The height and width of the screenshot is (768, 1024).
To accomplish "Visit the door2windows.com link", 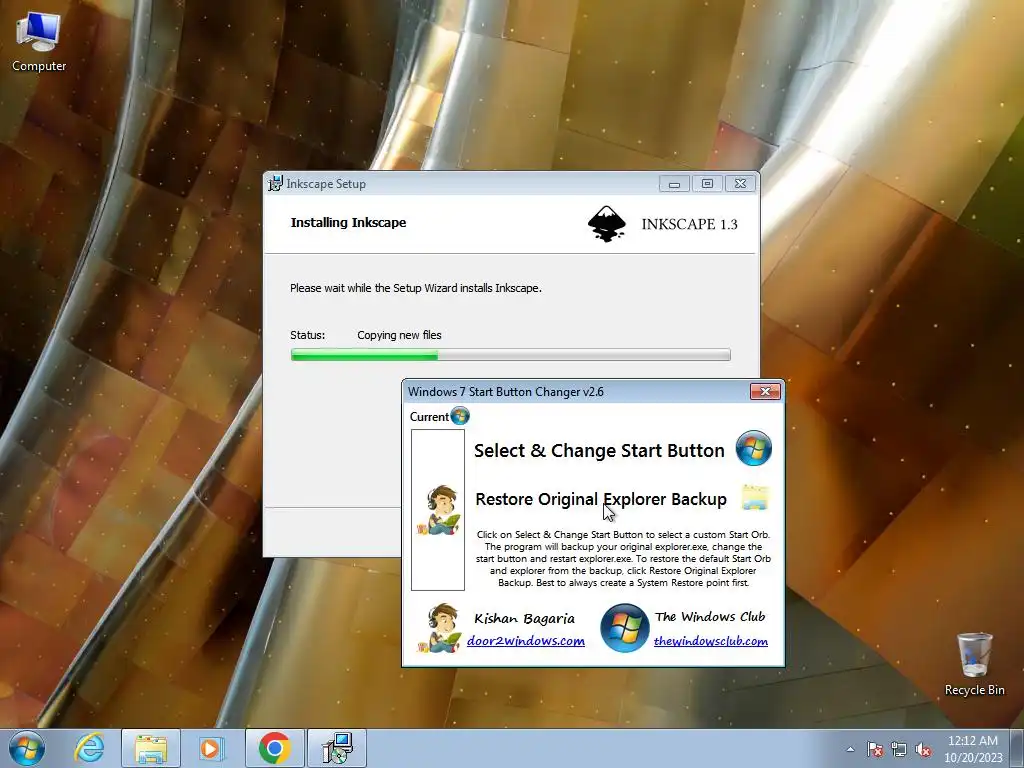I will [526, 641].
